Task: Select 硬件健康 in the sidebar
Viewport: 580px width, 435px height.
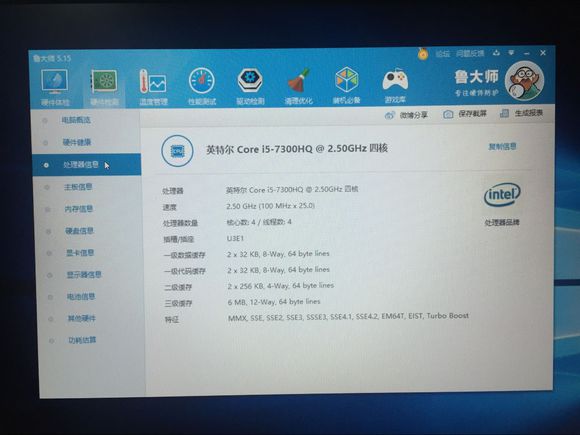Action: point(77,142)
